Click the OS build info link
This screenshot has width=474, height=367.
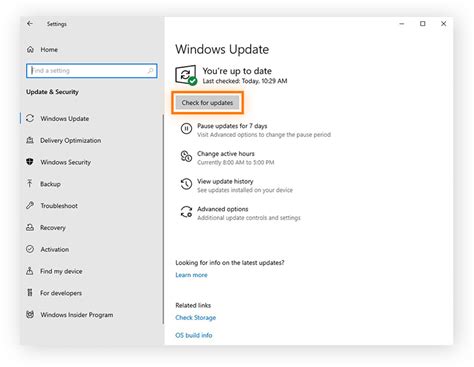194,335
